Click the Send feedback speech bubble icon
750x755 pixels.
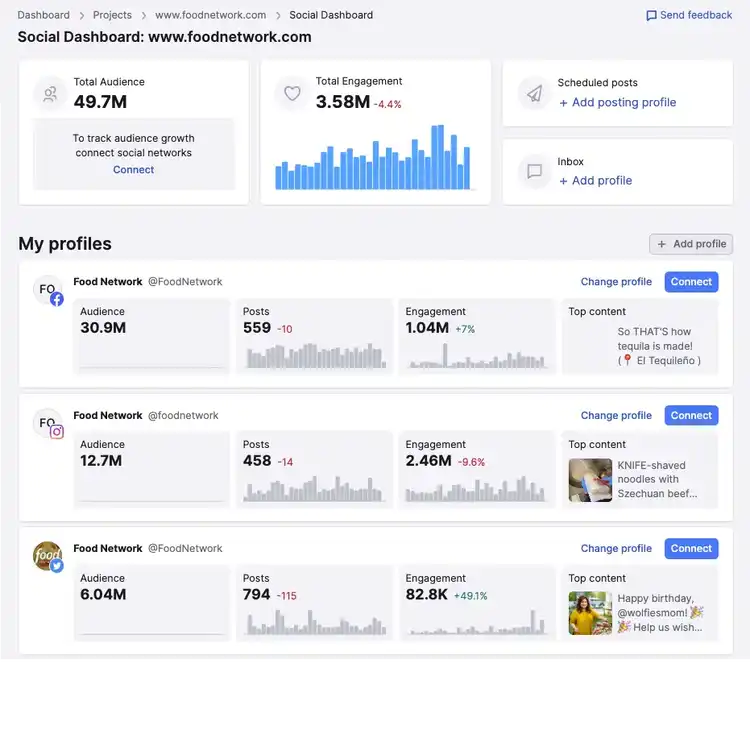(651, 15)
